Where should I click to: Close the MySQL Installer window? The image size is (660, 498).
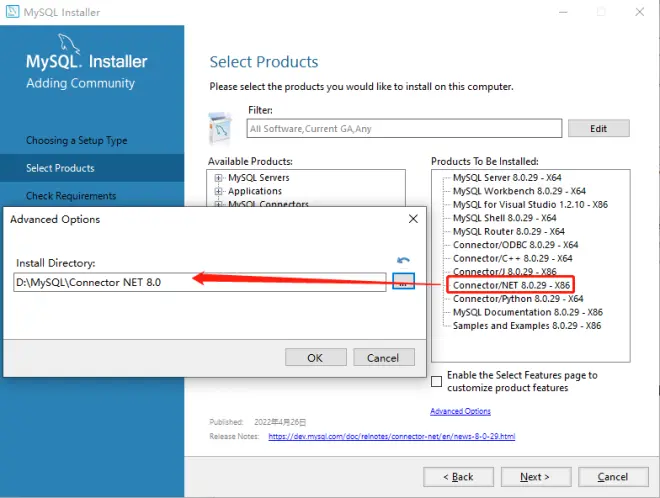coord(639,12)
